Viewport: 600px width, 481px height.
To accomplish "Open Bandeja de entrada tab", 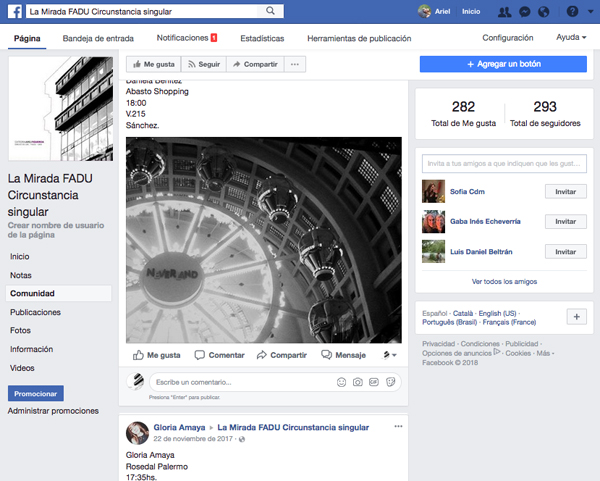I will tap(98, 38).
